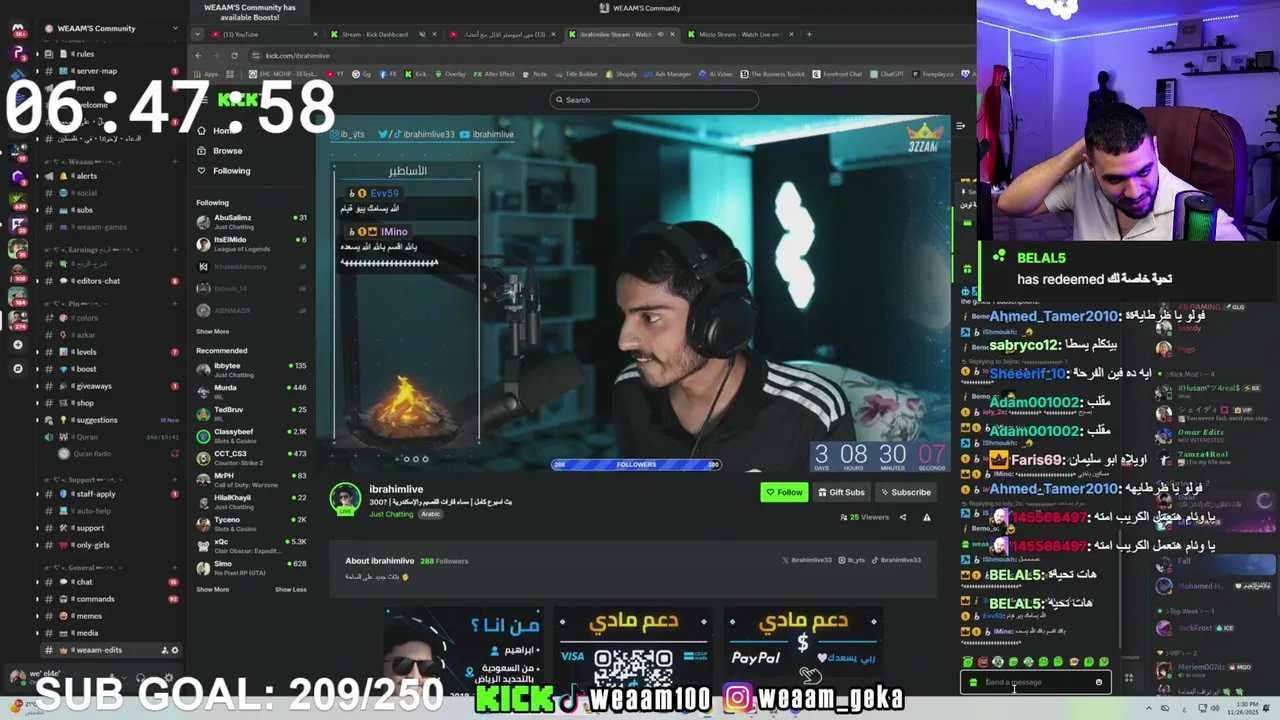This screenshot has height=720, width=1280.
Task: Click Show More under Recommended list
Action: point(212,589)
